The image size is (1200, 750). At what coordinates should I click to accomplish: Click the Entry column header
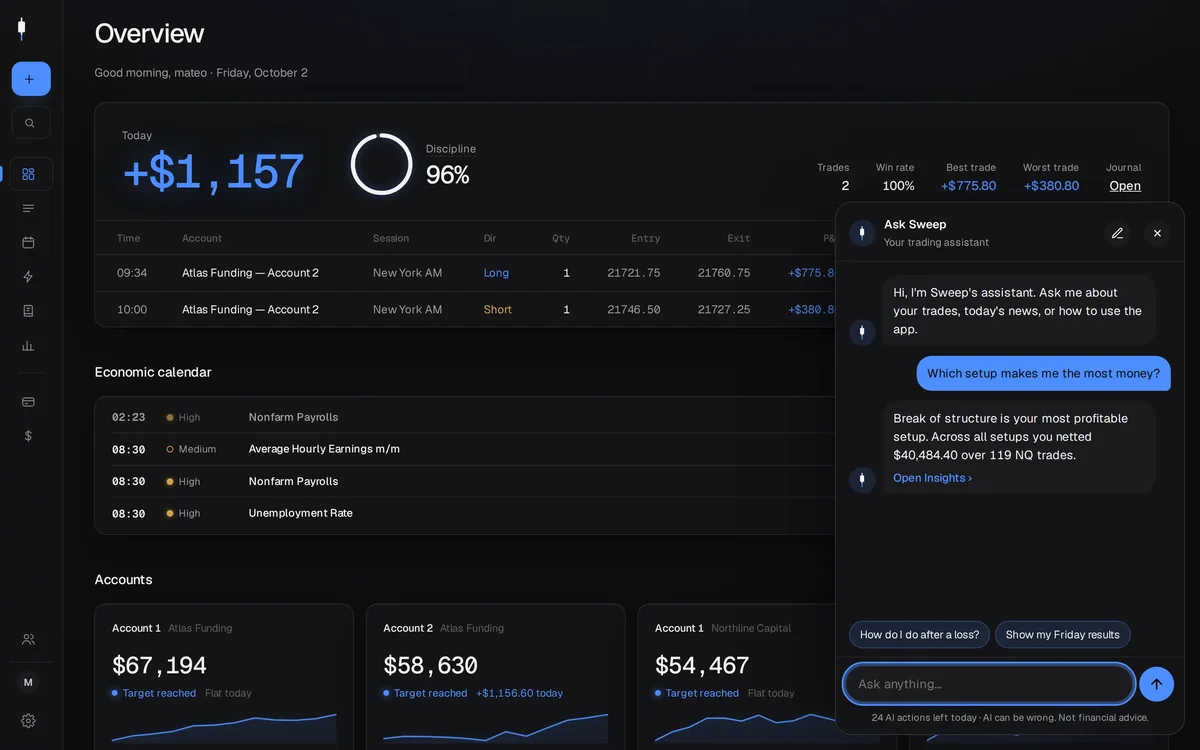646,238
